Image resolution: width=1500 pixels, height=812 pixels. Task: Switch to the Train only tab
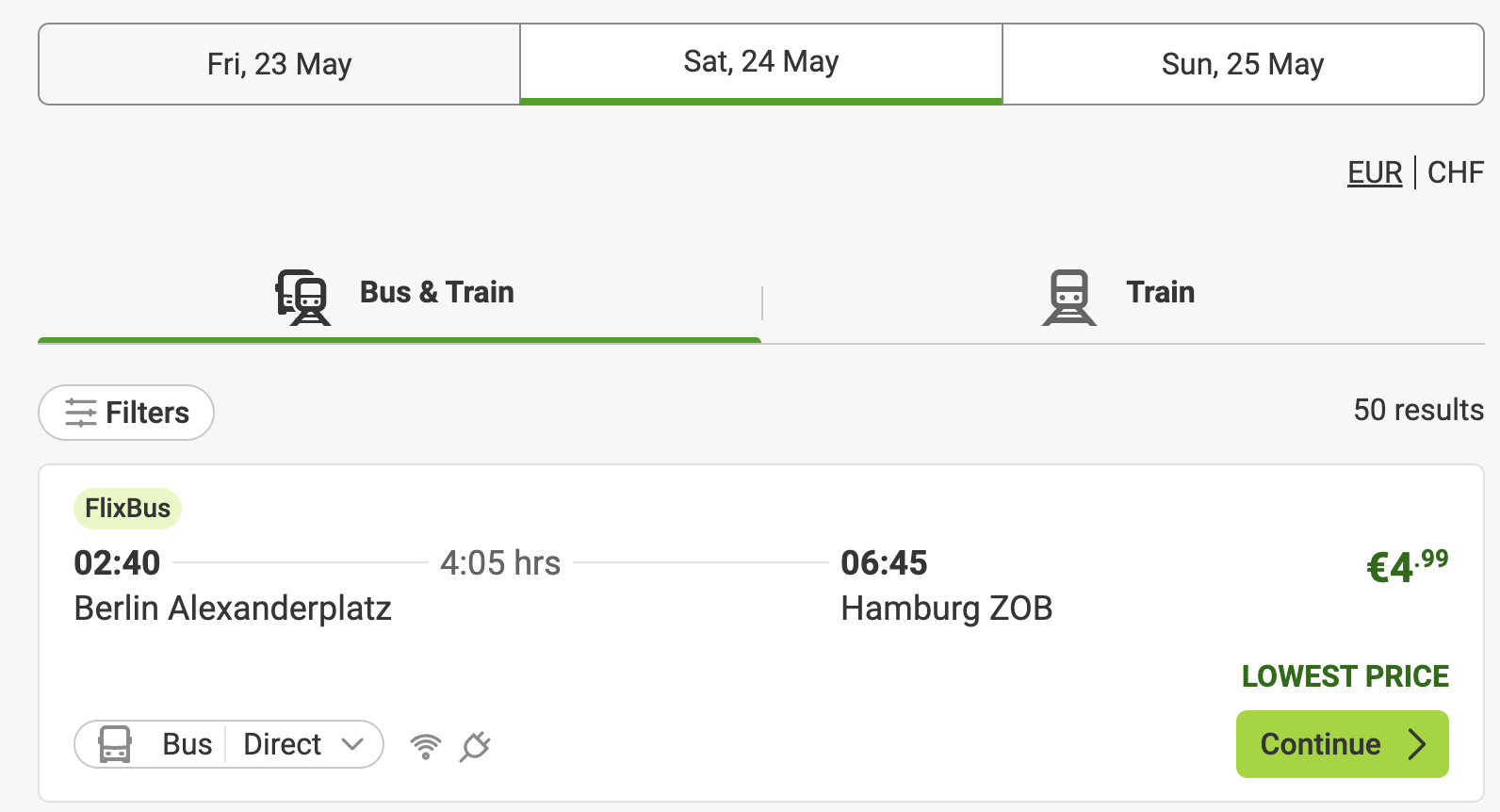point(1123,294)
